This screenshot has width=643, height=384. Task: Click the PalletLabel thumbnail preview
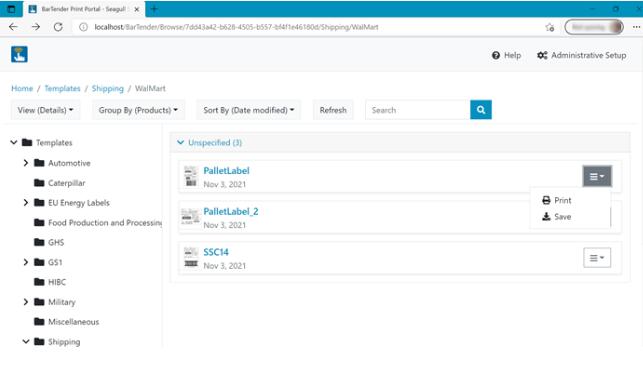191,176
